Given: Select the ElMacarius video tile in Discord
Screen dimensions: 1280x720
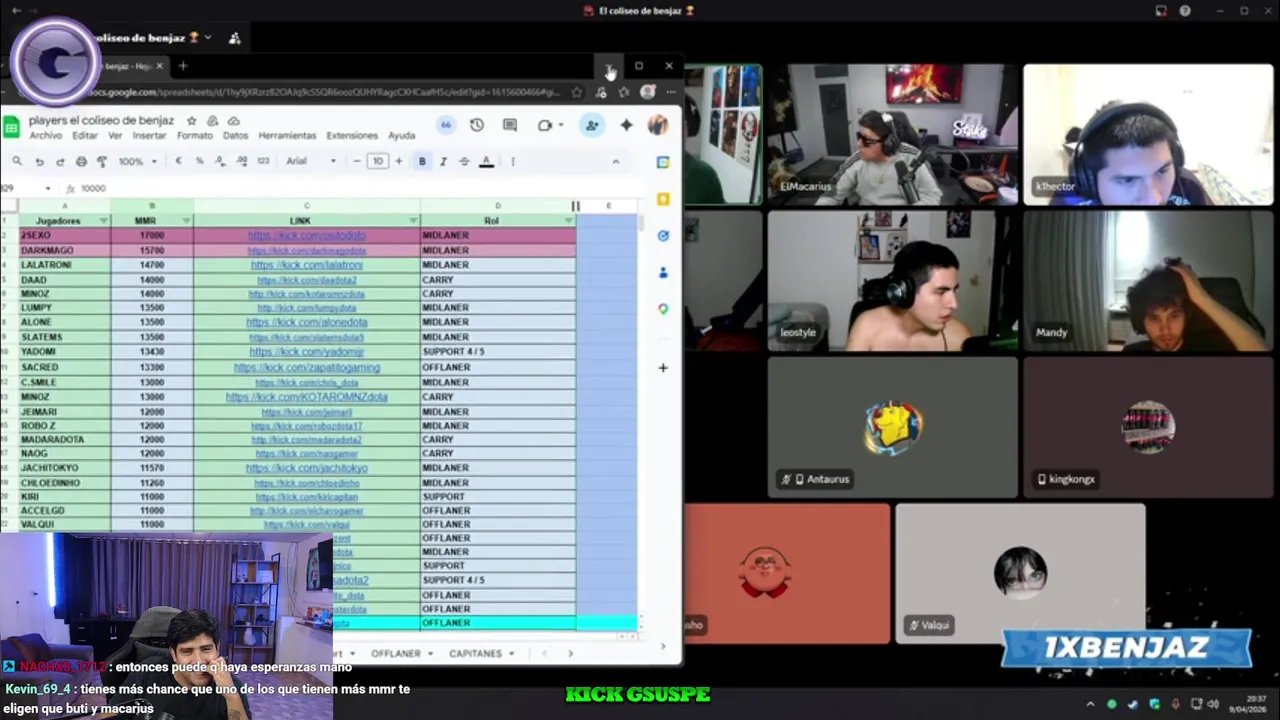Looking at the screenshot, I should 892,135.
